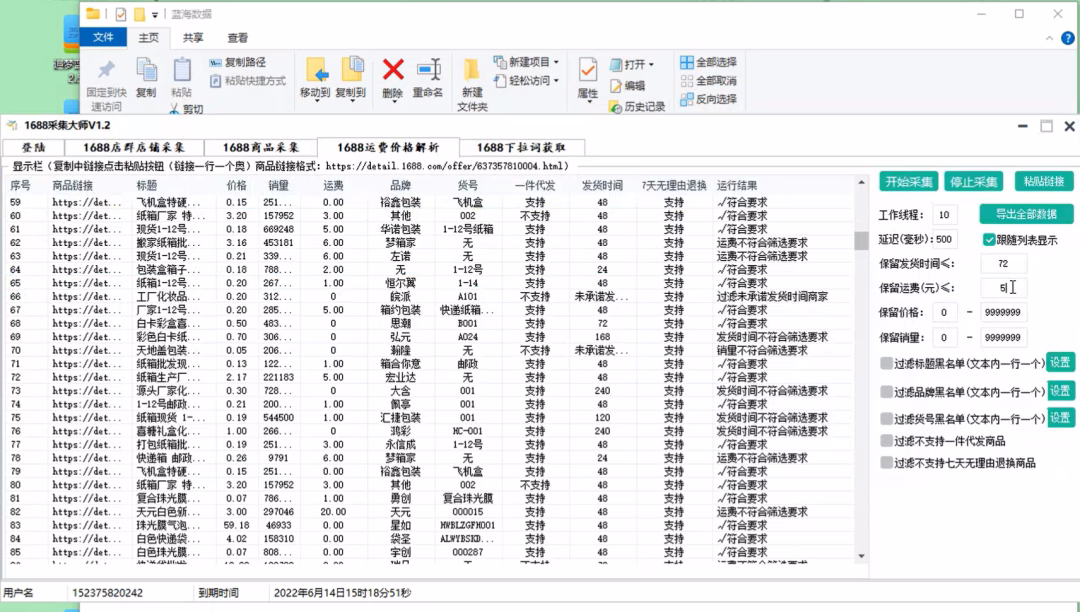Click the New Folder icon
Viewport: 1080px width, 612px height.
(472, 70)
